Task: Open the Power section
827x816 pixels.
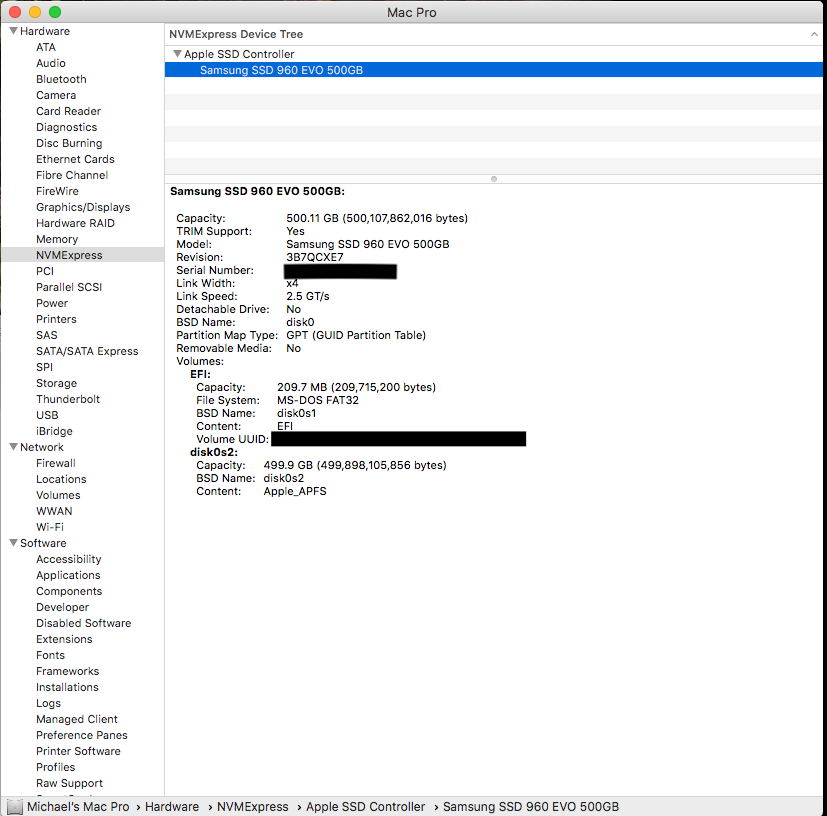Action: tap(52, 303)
